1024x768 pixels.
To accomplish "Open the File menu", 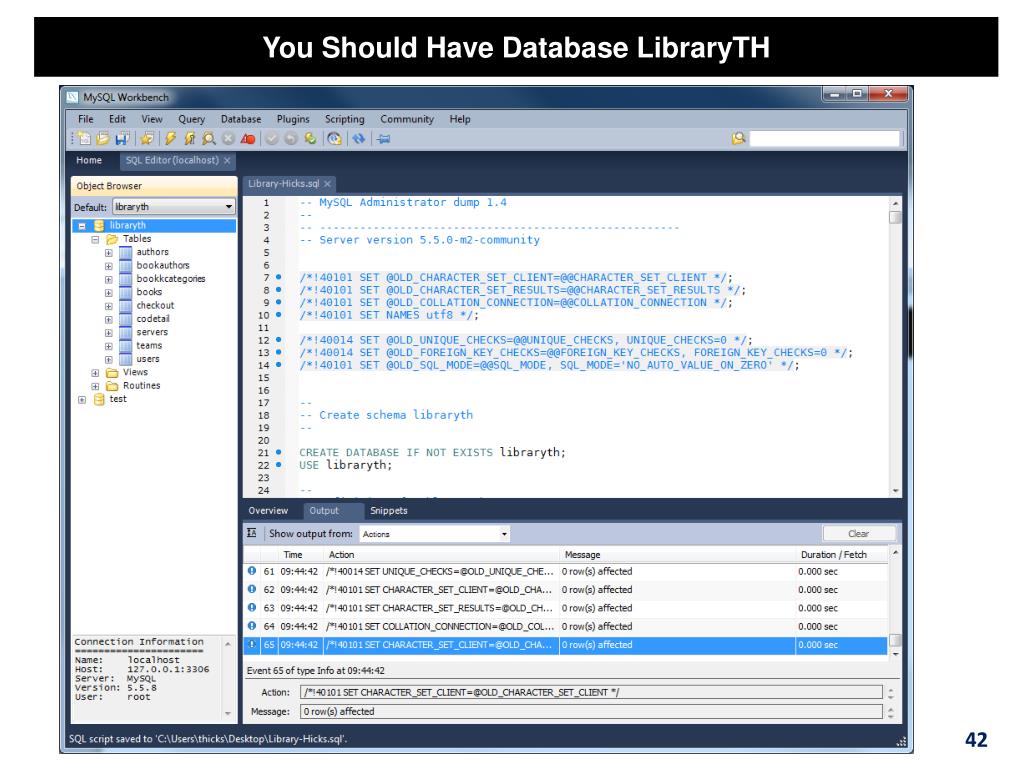I will click(x=86, y=119).
